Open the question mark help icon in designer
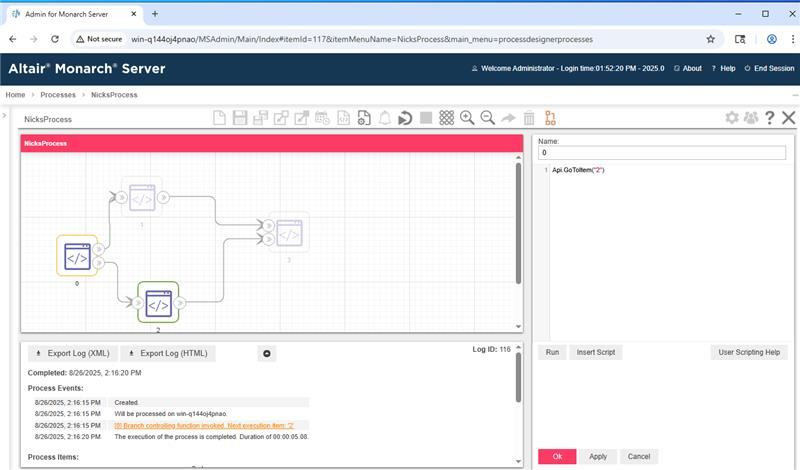The image size is (800, 470). (x=770, y=118)
